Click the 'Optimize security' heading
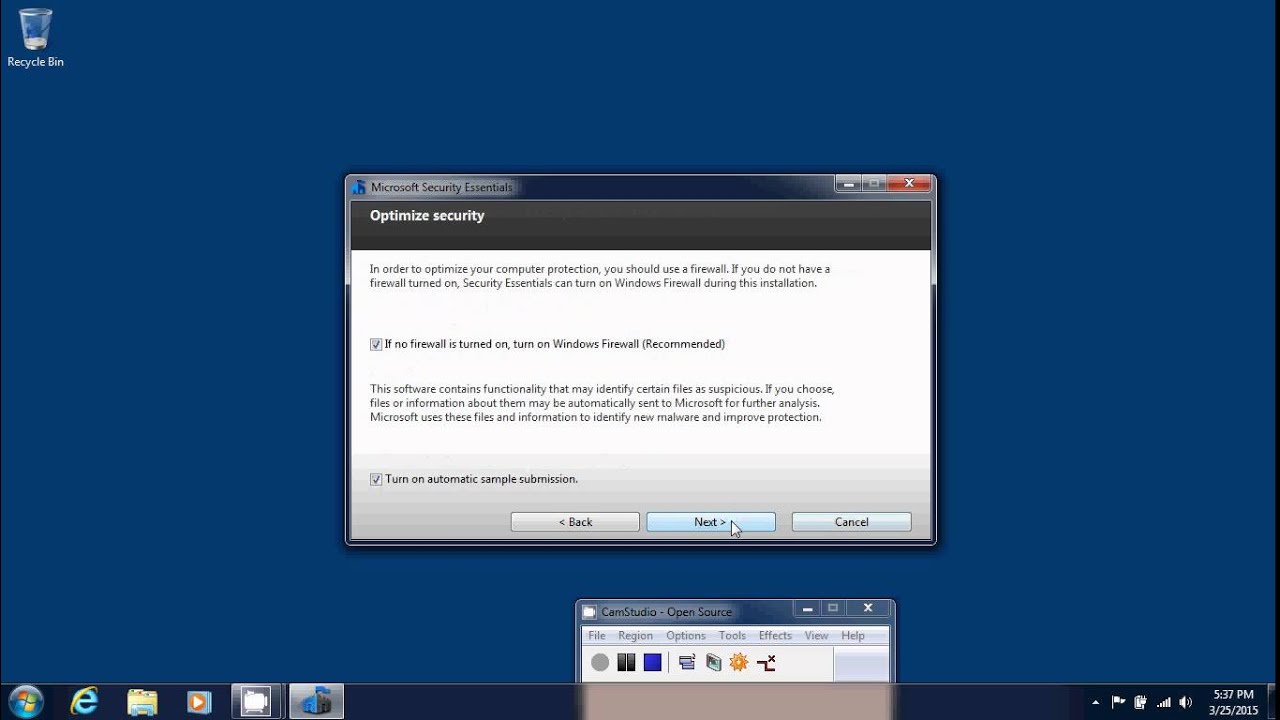The width and height of the screenshot is (1280, 720). 427,216
